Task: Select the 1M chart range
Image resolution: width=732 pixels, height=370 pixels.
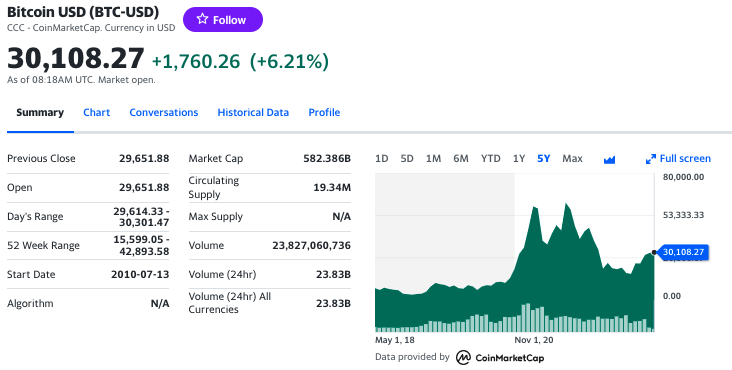Action: click(x=433, y=159)
